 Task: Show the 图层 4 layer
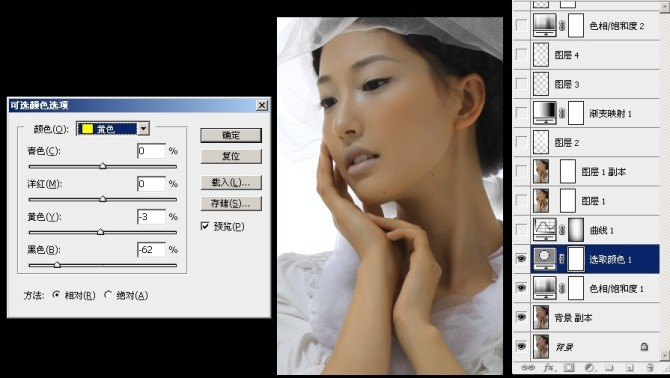coord(521,55)
